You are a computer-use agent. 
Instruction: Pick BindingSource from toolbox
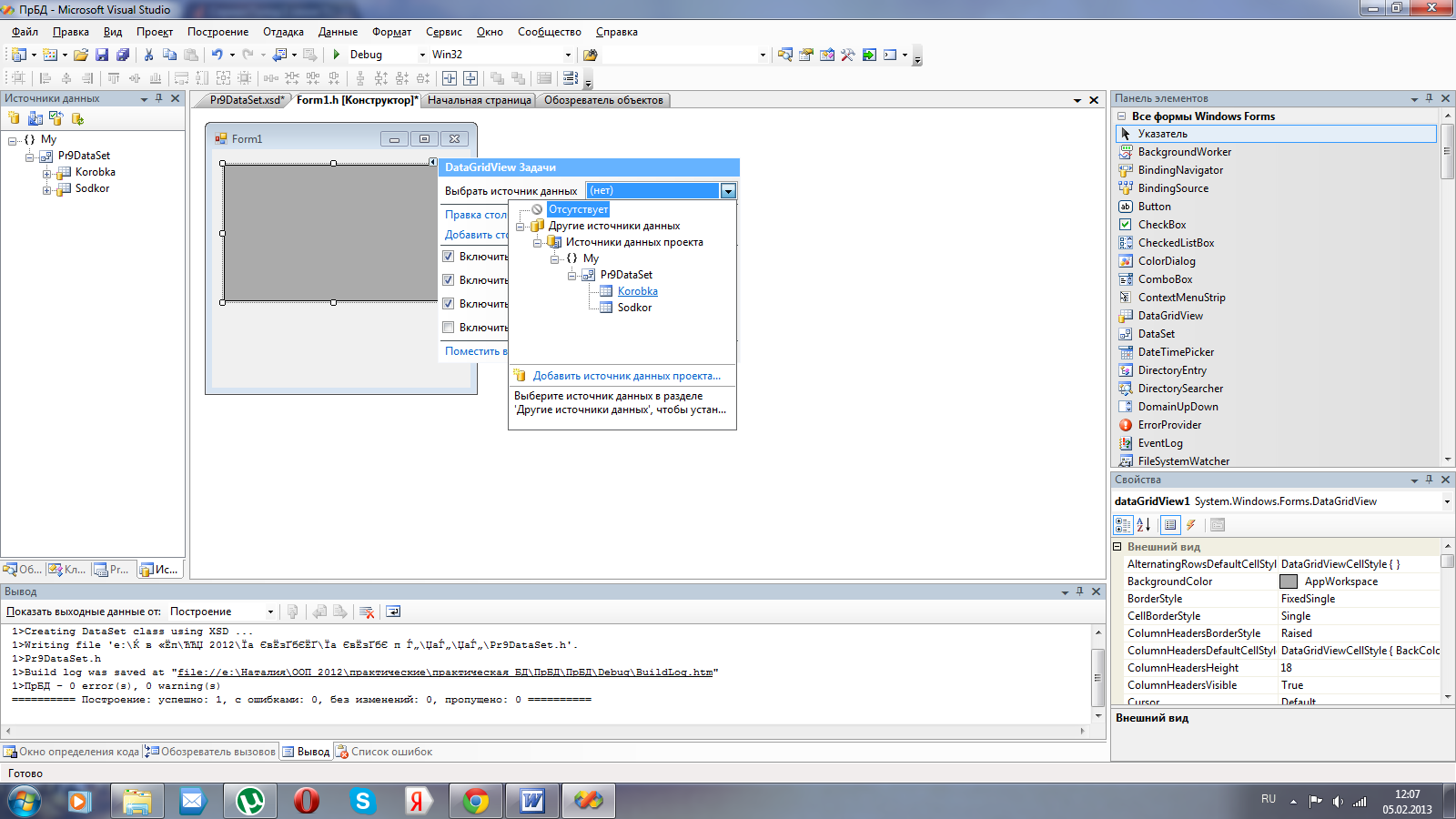[x=1173, y=188]
